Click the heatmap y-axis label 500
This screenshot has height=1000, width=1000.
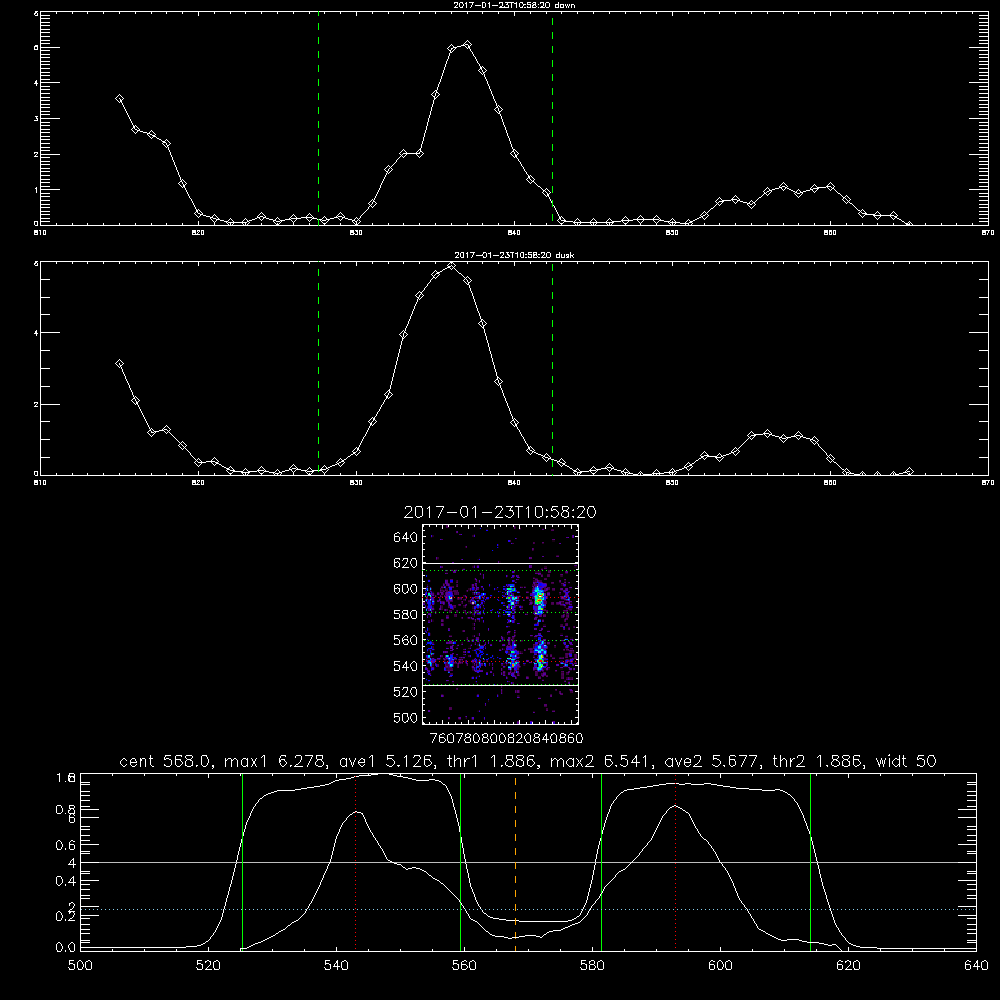tap(405, 717)
